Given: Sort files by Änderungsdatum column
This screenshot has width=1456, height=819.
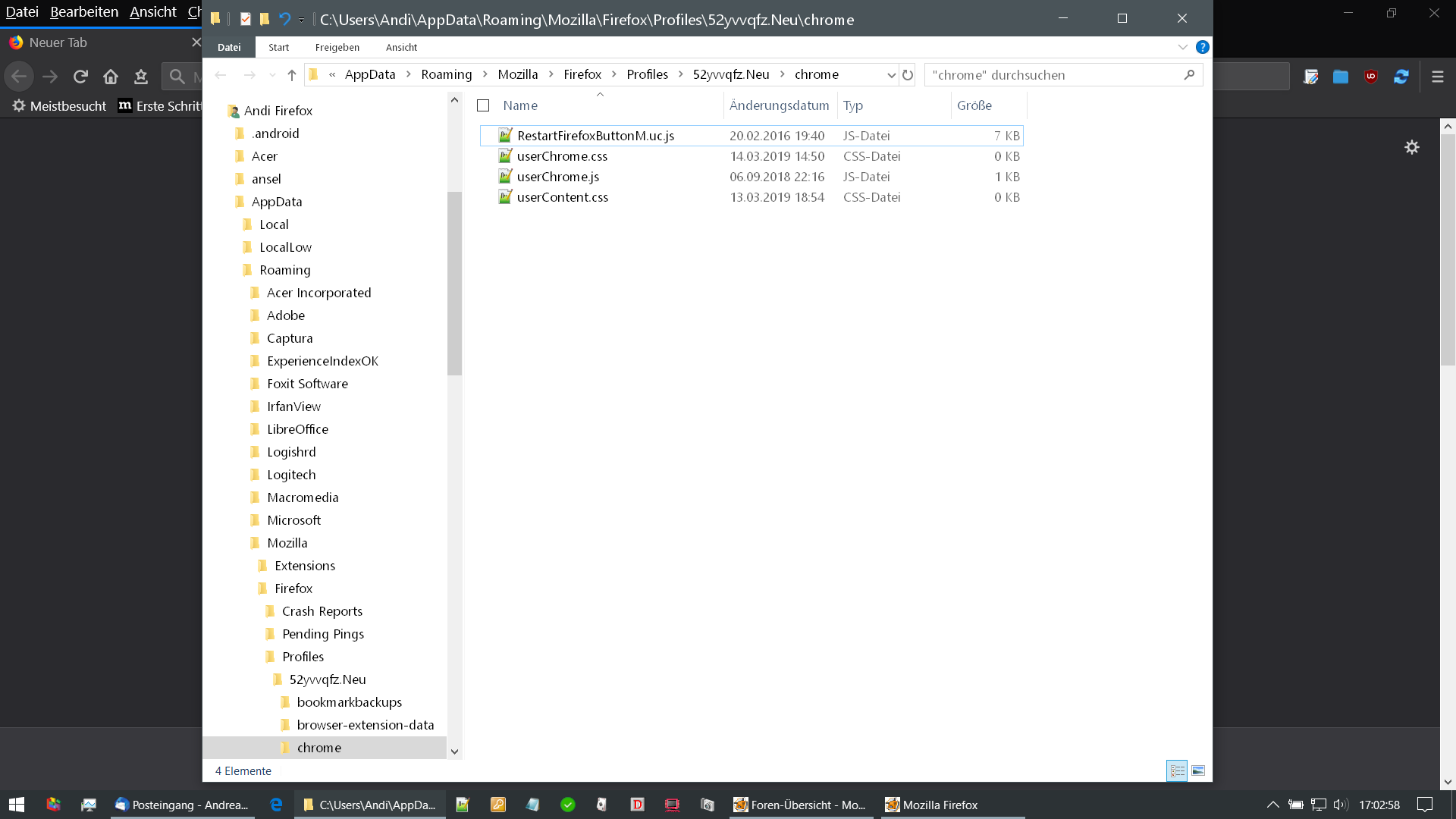Looking at the screenshot, I should coord(779,106).
